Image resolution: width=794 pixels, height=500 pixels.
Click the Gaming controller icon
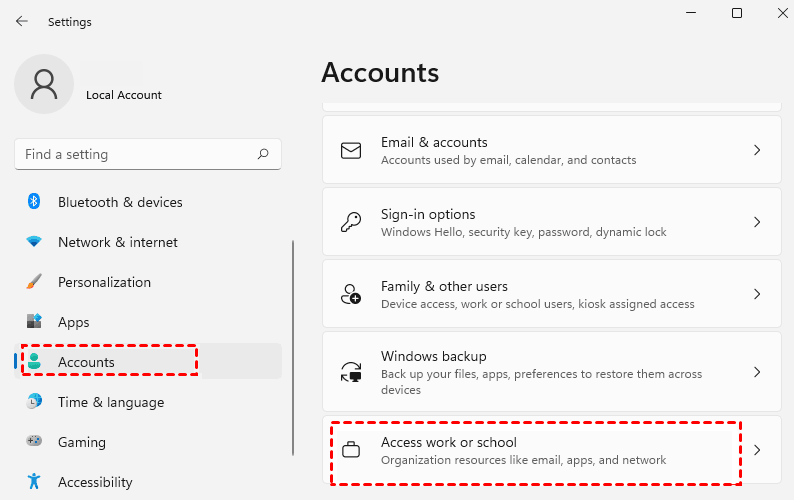tap(34, 442)
